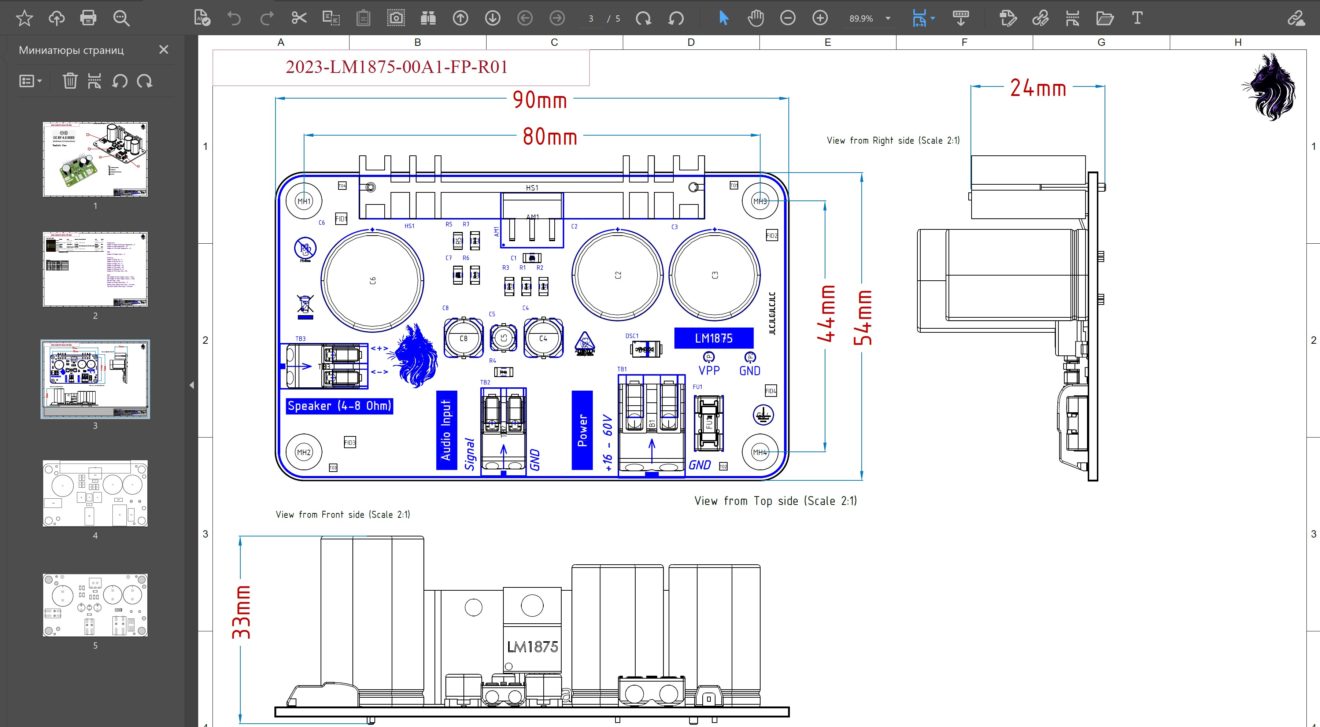Viewport: 1320px width, 727px height.
Task: Star this document as a favorite
Action: [x=25, y=17]
